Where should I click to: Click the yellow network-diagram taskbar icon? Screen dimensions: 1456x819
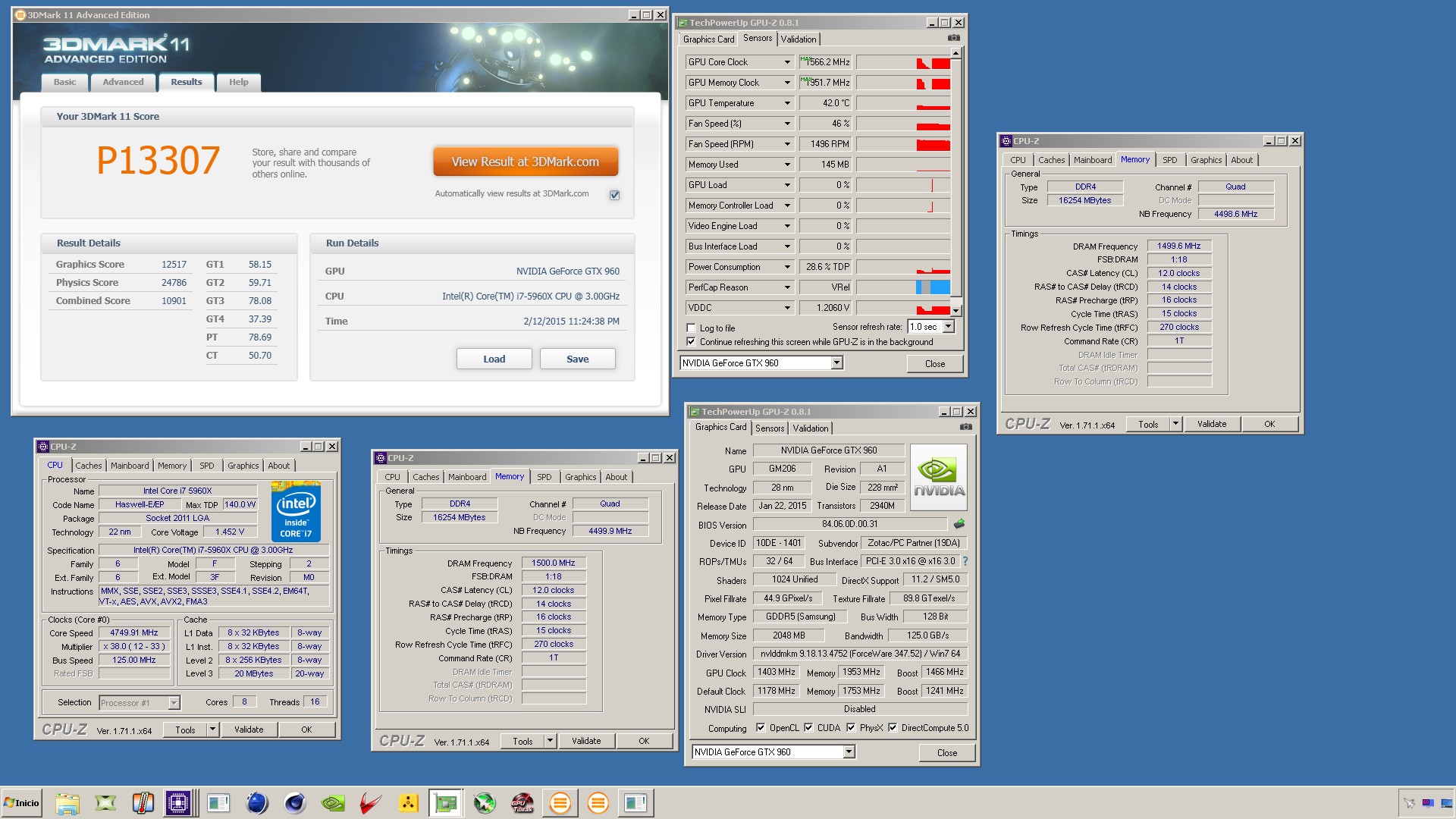pos(409,803)
